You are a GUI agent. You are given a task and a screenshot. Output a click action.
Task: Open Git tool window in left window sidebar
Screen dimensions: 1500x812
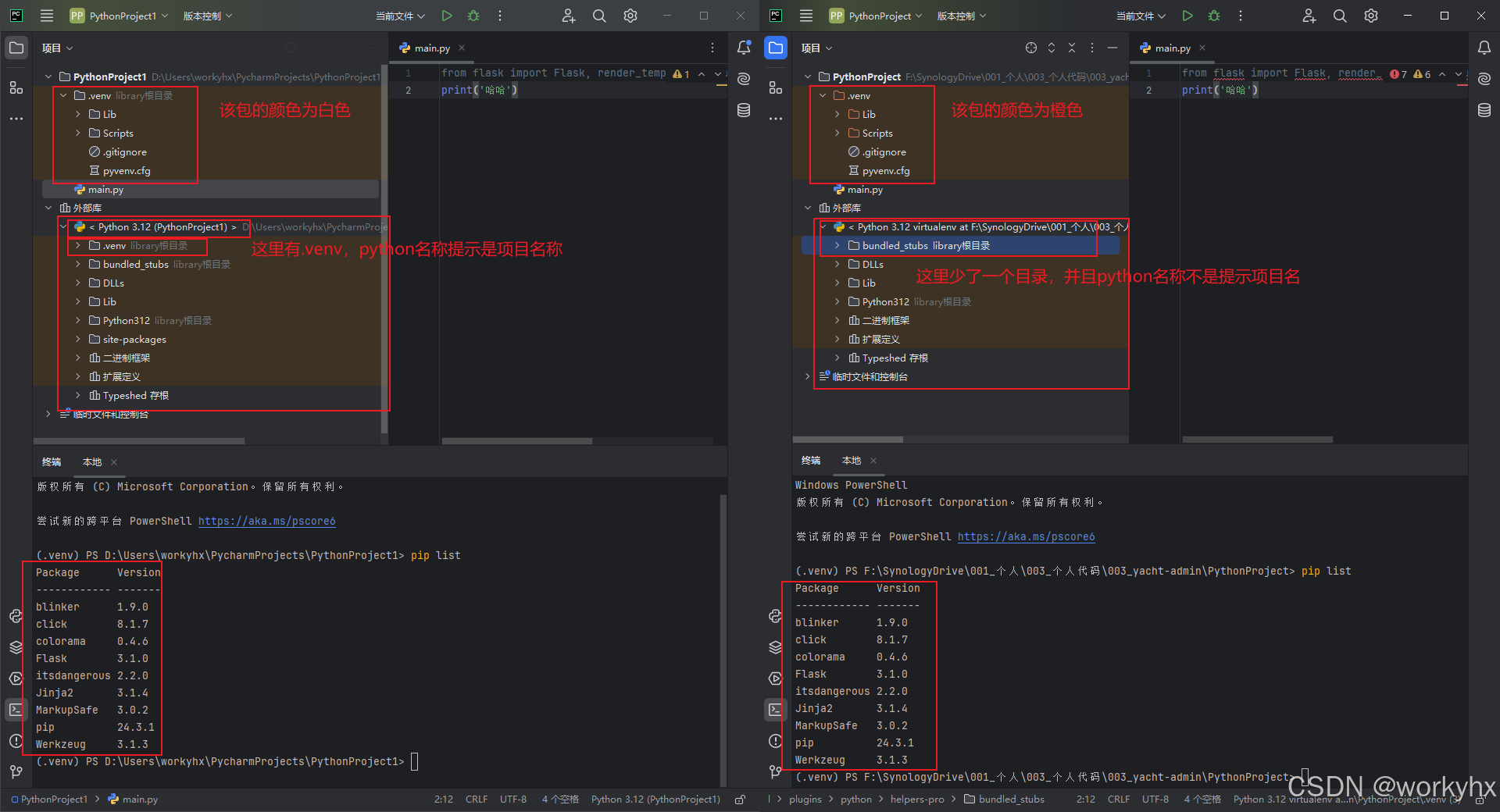(x=16, y=771)
